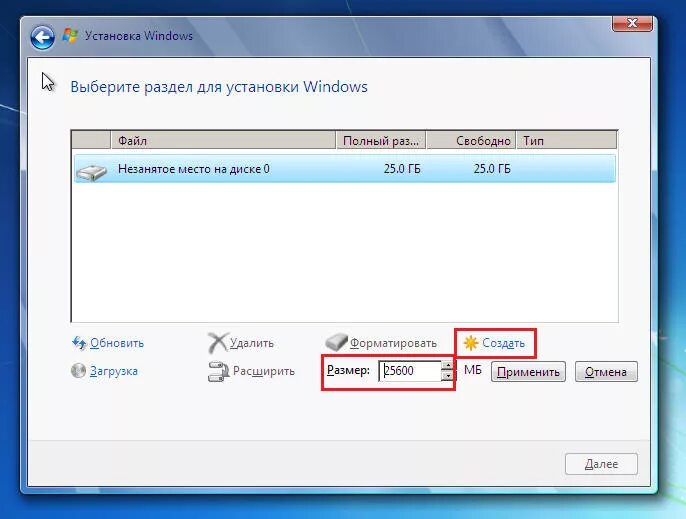Click the Применить button
Image resolution: width=686 pixels, height=519 pixels.
pos(528,372)
